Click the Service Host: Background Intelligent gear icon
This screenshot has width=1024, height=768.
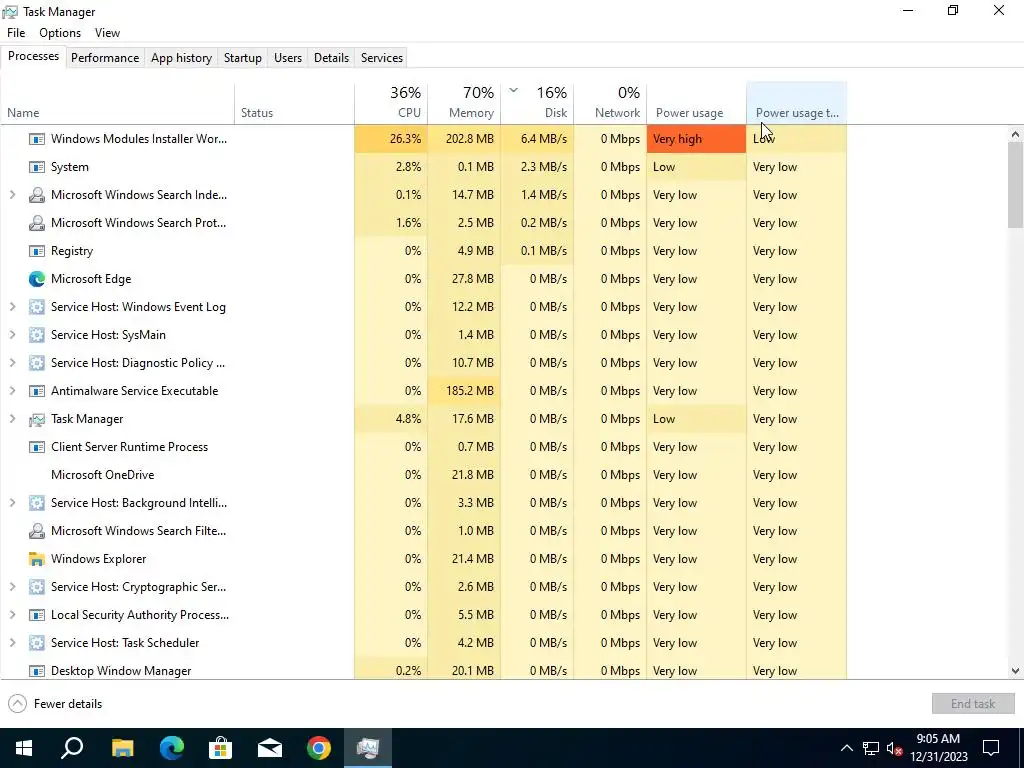[37, 503]
